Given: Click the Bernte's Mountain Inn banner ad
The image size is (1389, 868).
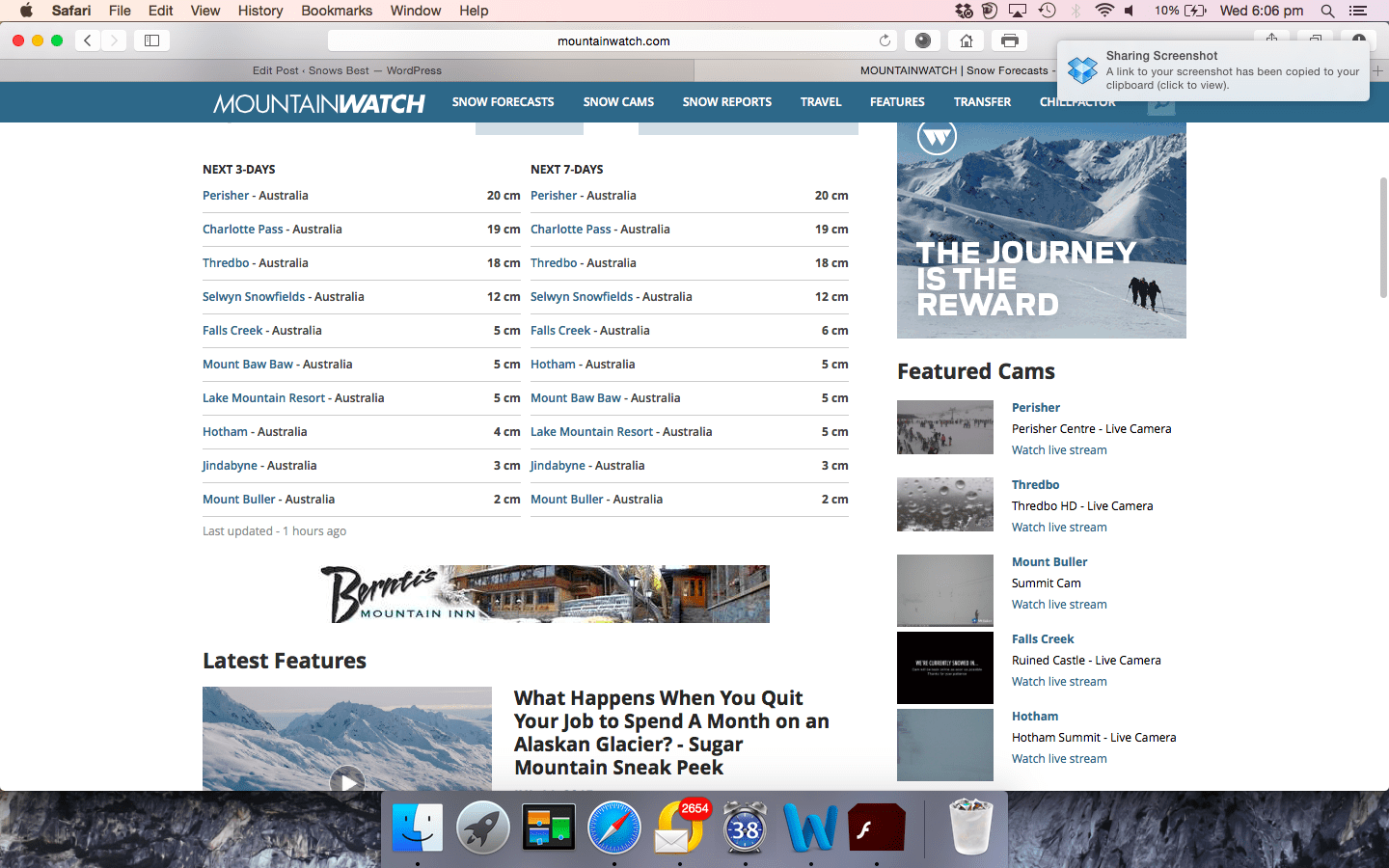Looking at the screenshot, I should (544, 593).
